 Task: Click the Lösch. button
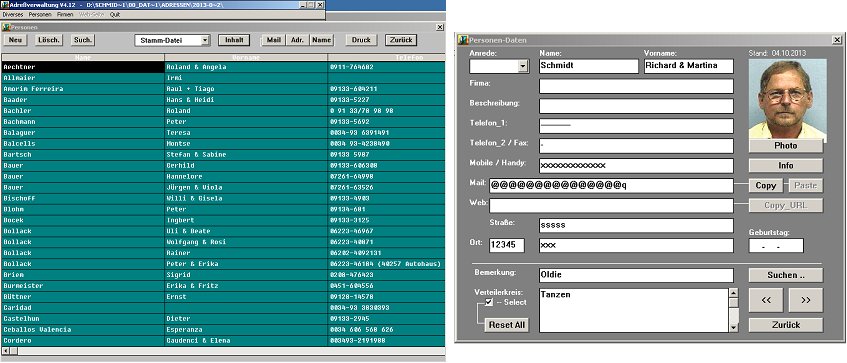(x=49, y=40)
